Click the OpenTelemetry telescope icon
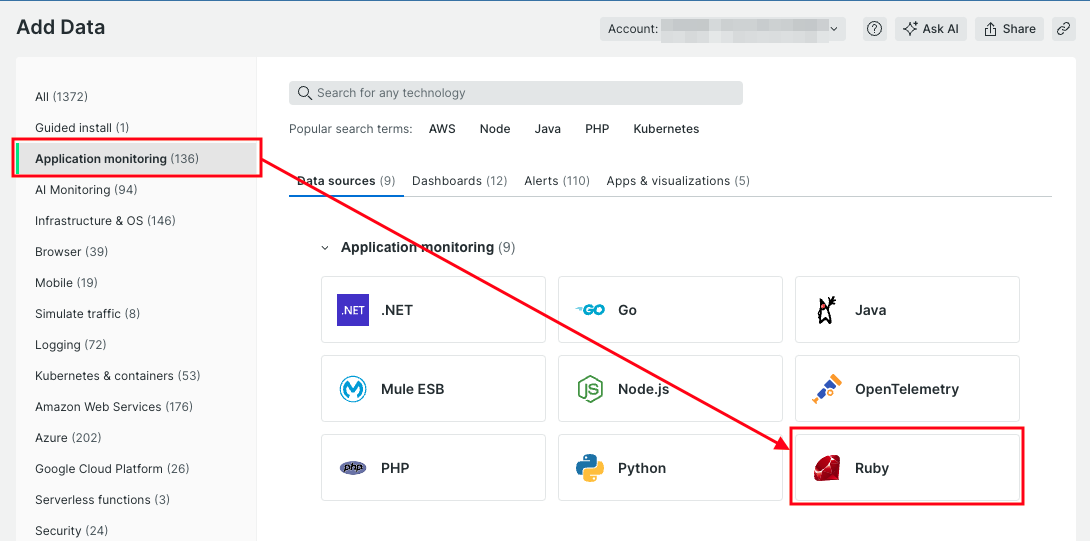The height and width of the screenshot is (541, 1090). 827,389
